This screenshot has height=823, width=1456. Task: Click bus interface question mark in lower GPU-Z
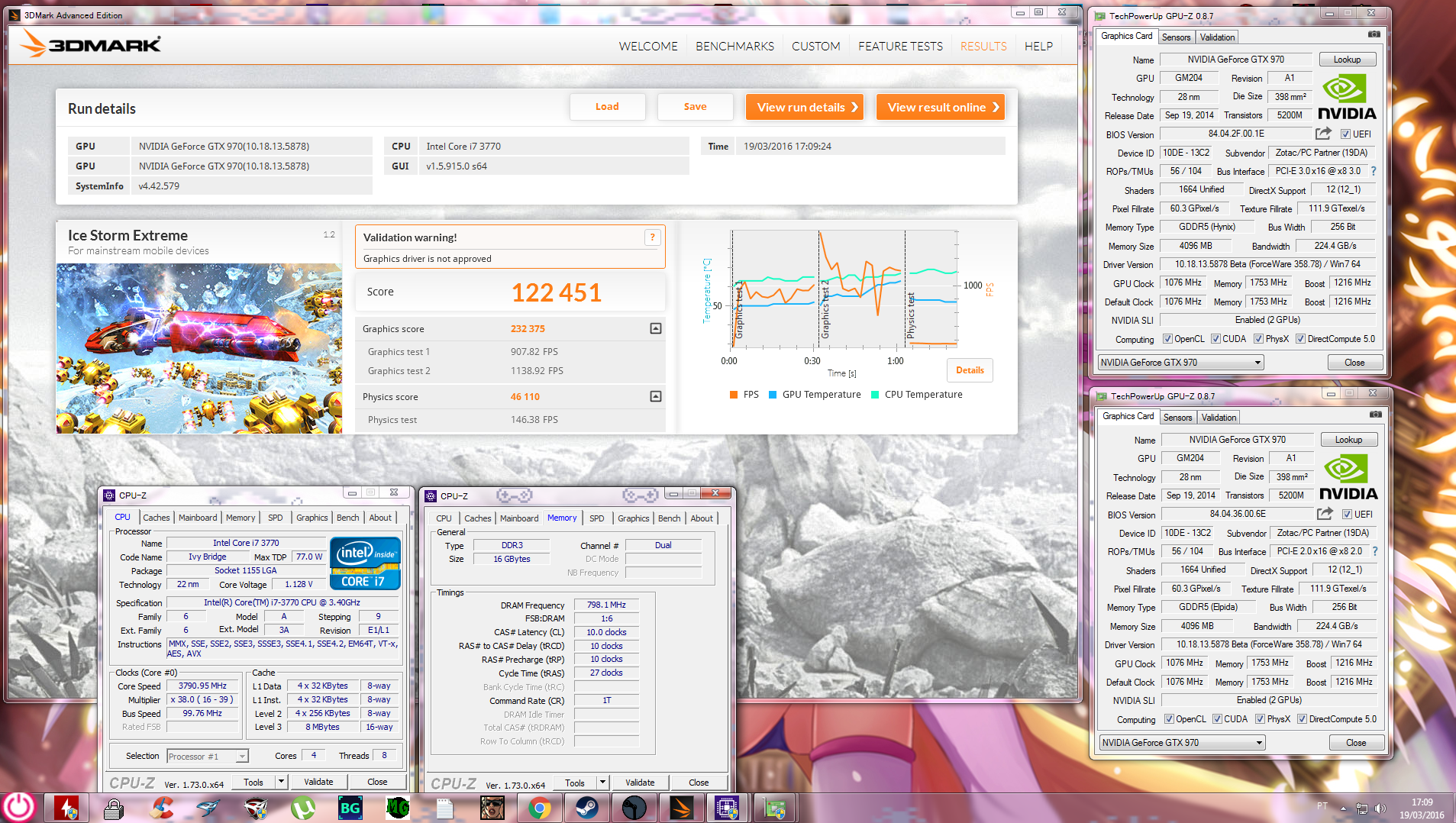point(1375,551)
